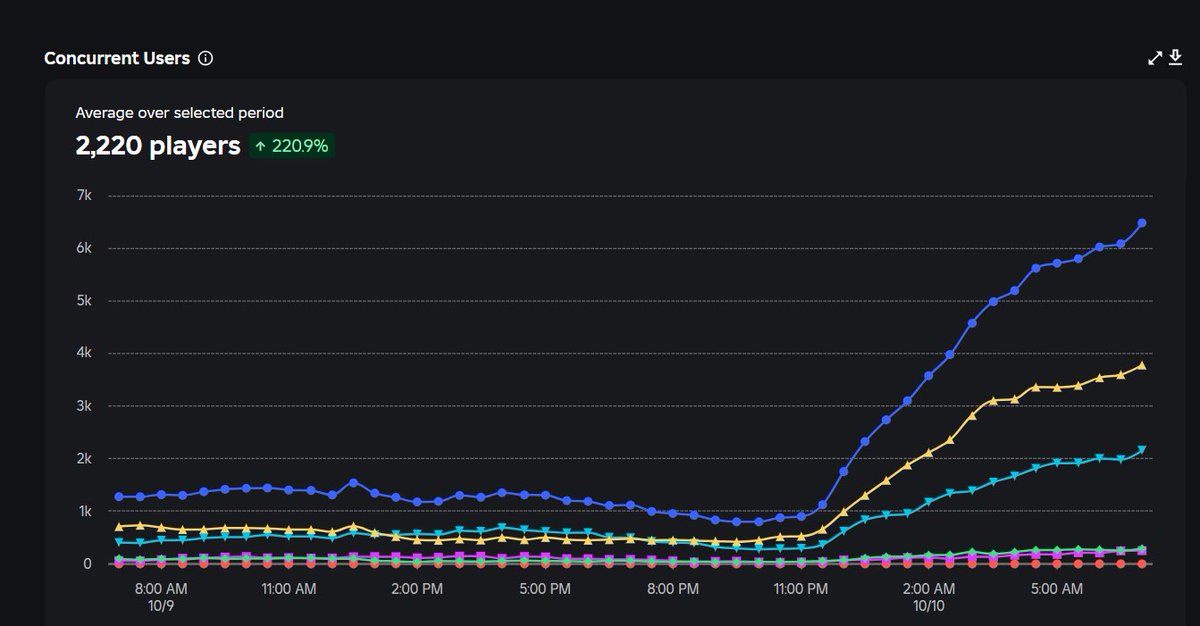Click the 8:00 PM x-axis label
This screenshot has width=1200, height=626.
[x=674, y=590]
